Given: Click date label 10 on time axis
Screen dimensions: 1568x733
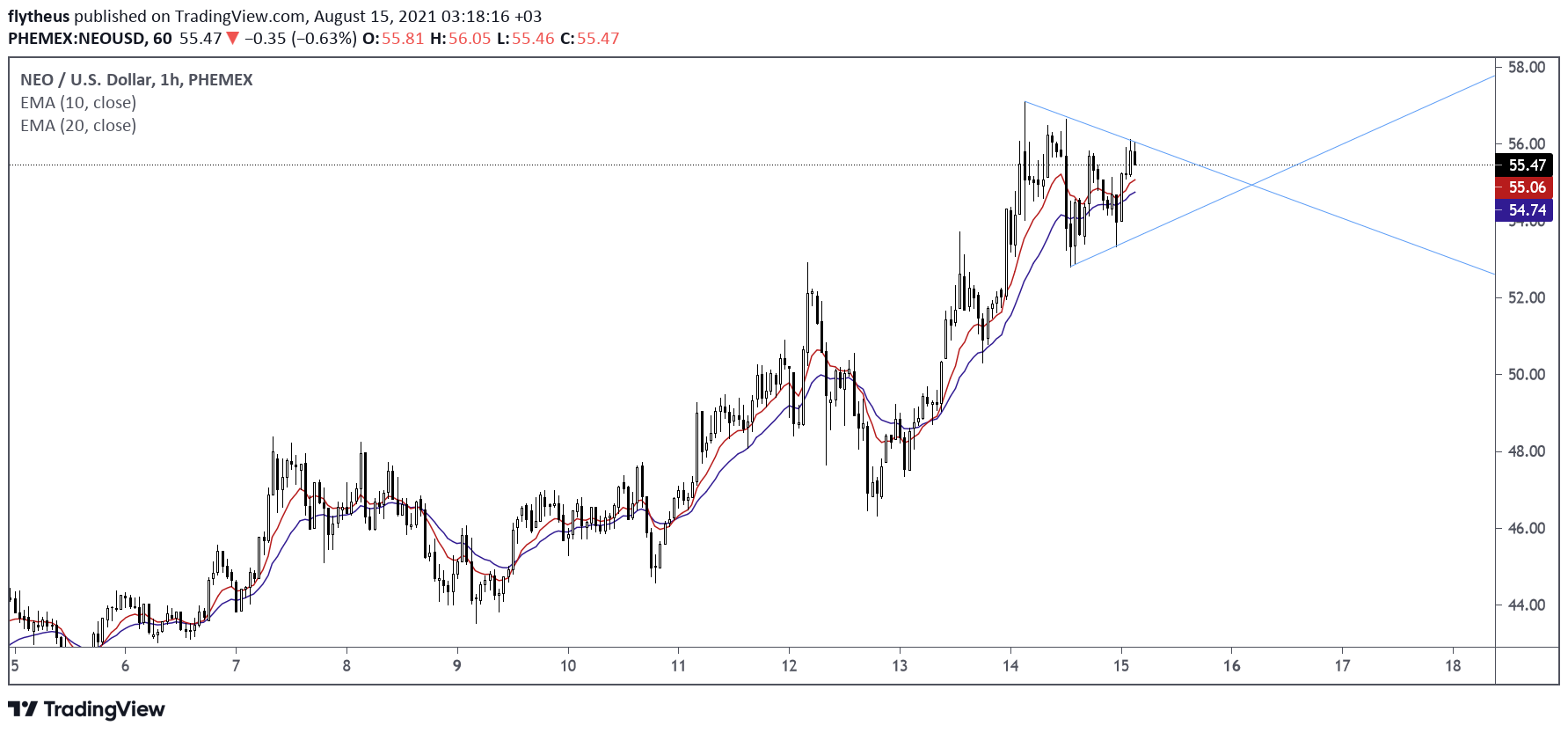Looking at the screenshot, I should [568, 665].
